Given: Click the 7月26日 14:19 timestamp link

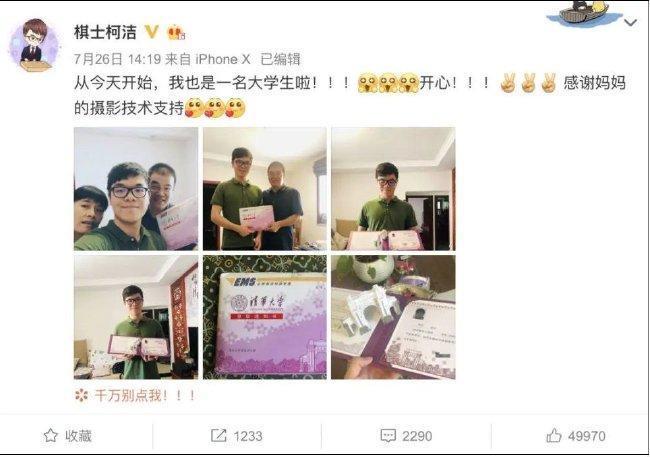Looking at the screenshot, I should [117, 59].
